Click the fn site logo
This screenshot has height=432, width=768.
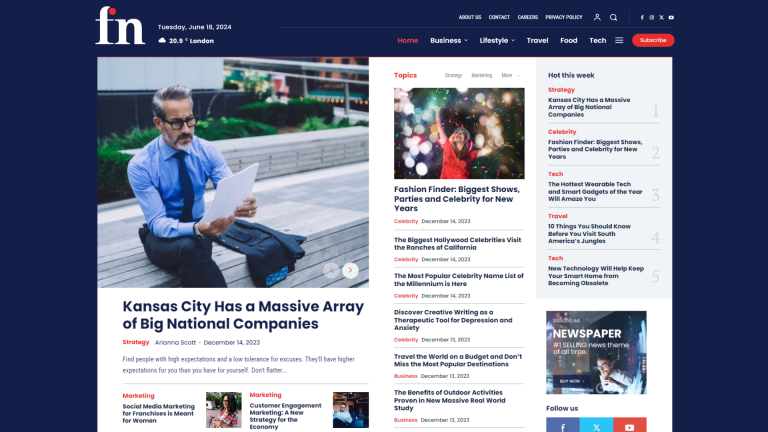120,26
